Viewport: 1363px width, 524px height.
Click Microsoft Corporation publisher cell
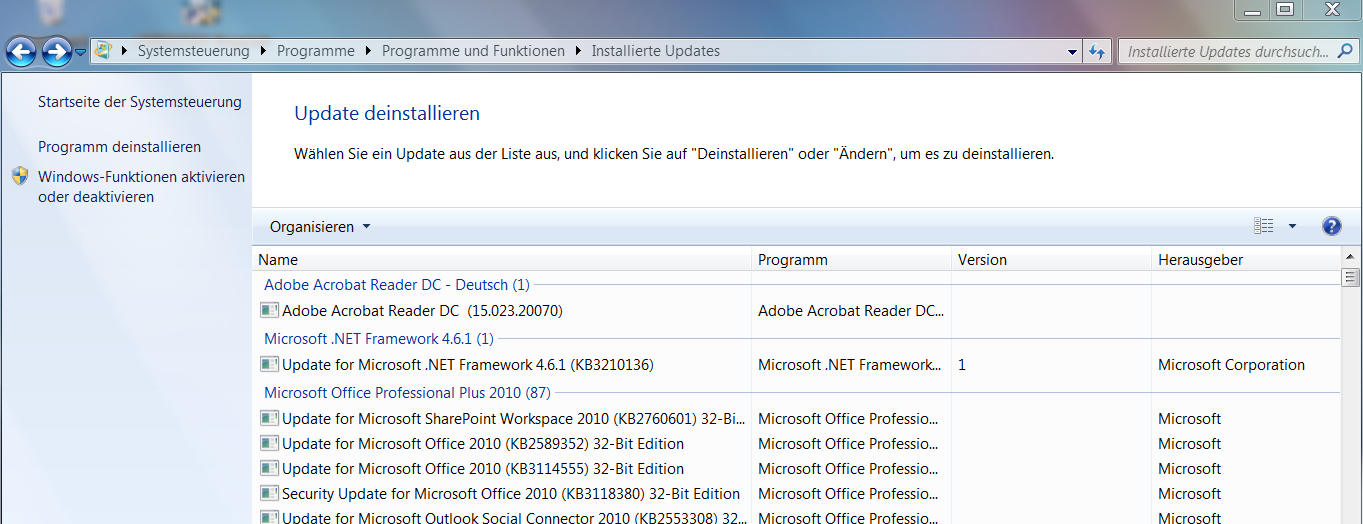coord(1231,365)
